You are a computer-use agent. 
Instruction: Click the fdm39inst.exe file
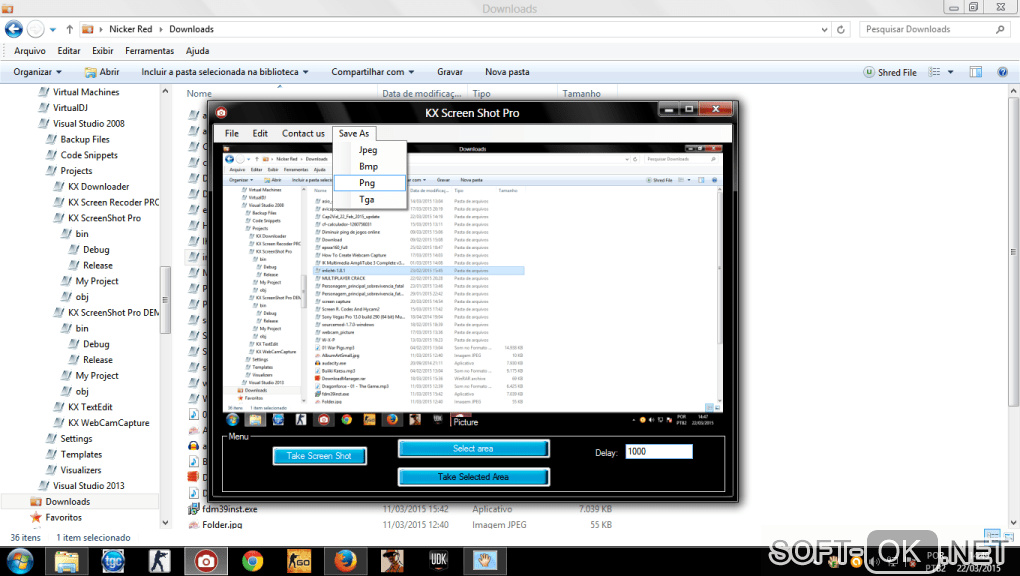[x=222, y=509]
